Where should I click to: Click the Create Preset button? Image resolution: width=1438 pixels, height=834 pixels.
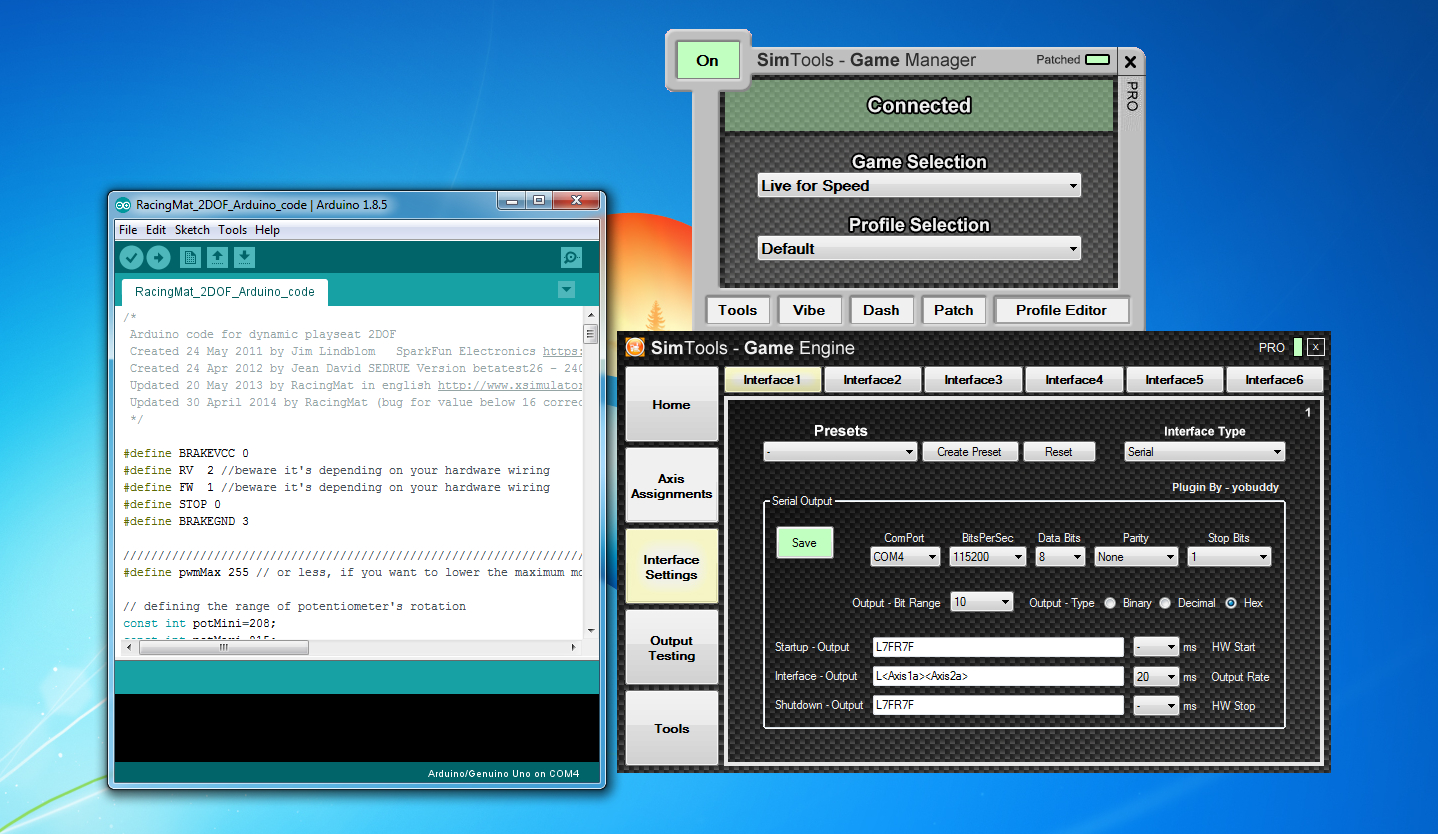(x=969, y=452)
